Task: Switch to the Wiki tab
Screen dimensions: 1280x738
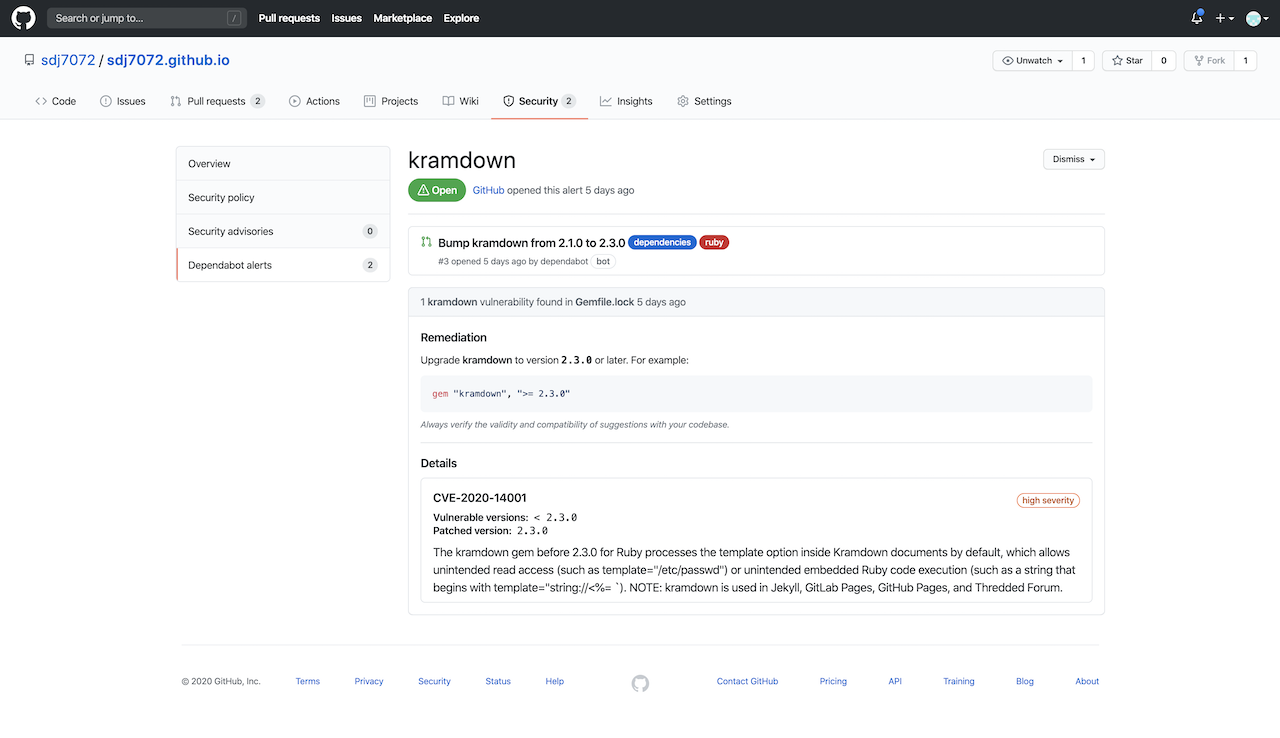Action: click(x=461, y=101)
